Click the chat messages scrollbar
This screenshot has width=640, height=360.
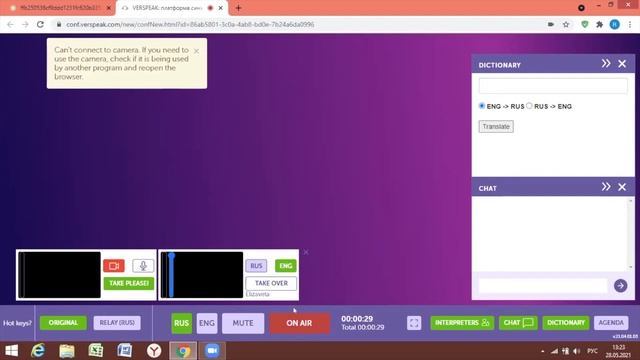[x=631, y=234]
